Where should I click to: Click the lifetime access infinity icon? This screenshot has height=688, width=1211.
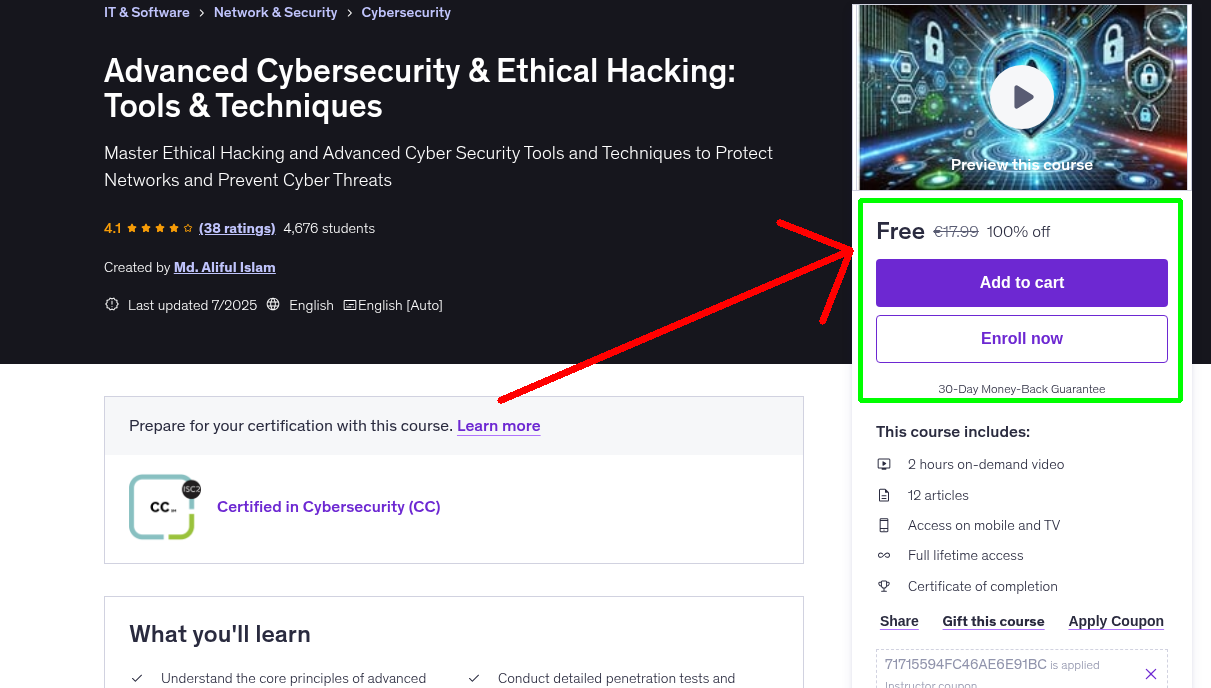(x=884, y=555)
